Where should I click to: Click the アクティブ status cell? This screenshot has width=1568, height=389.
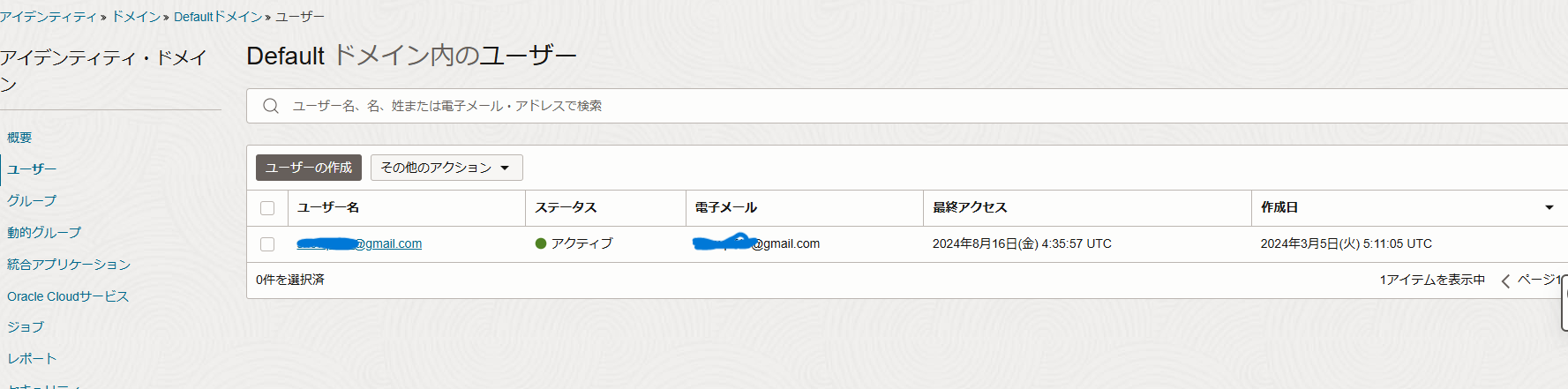tap(574, 243)
